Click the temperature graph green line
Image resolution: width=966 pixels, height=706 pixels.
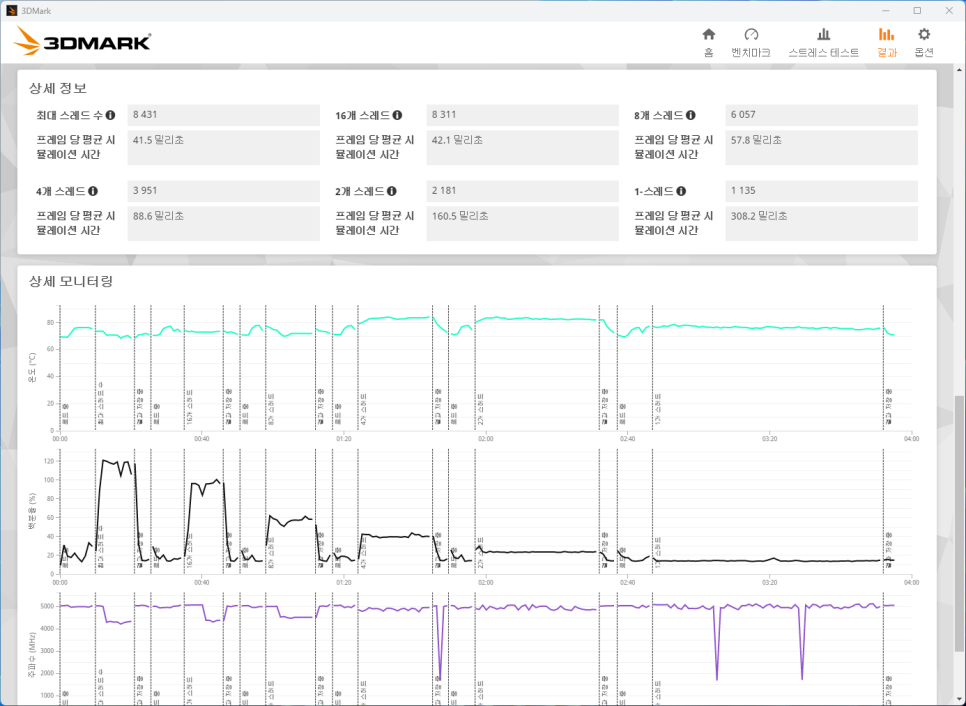point(540,319)
